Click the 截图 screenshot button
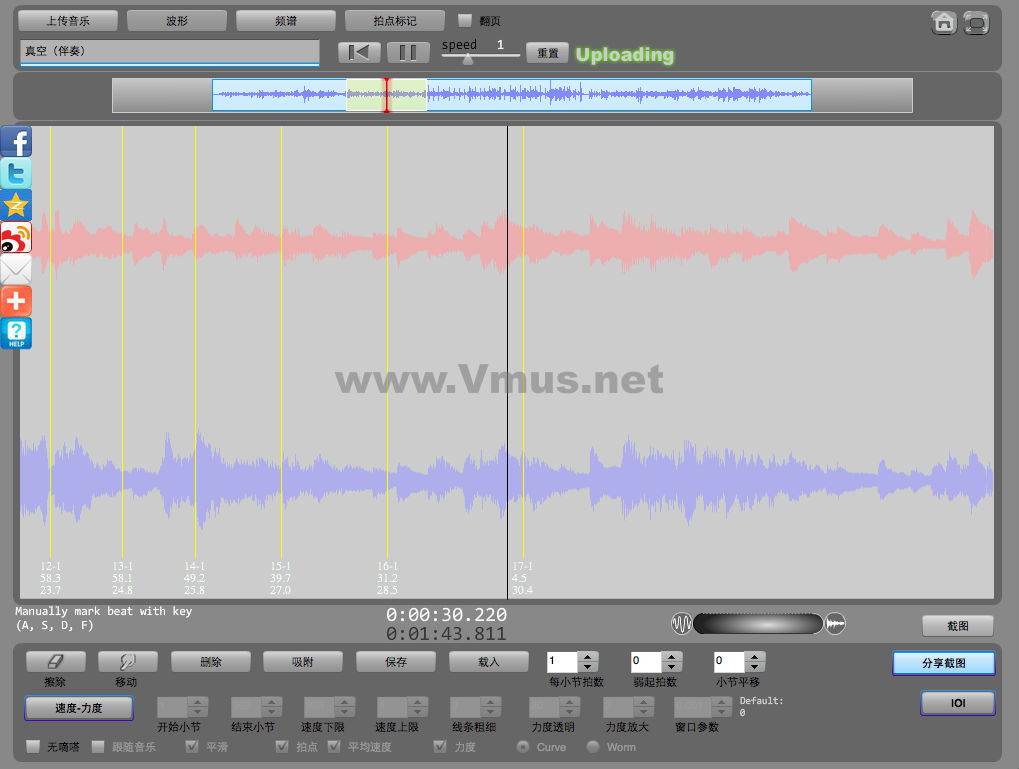This screenshot has height=769, width=1019. pos(958,626)
